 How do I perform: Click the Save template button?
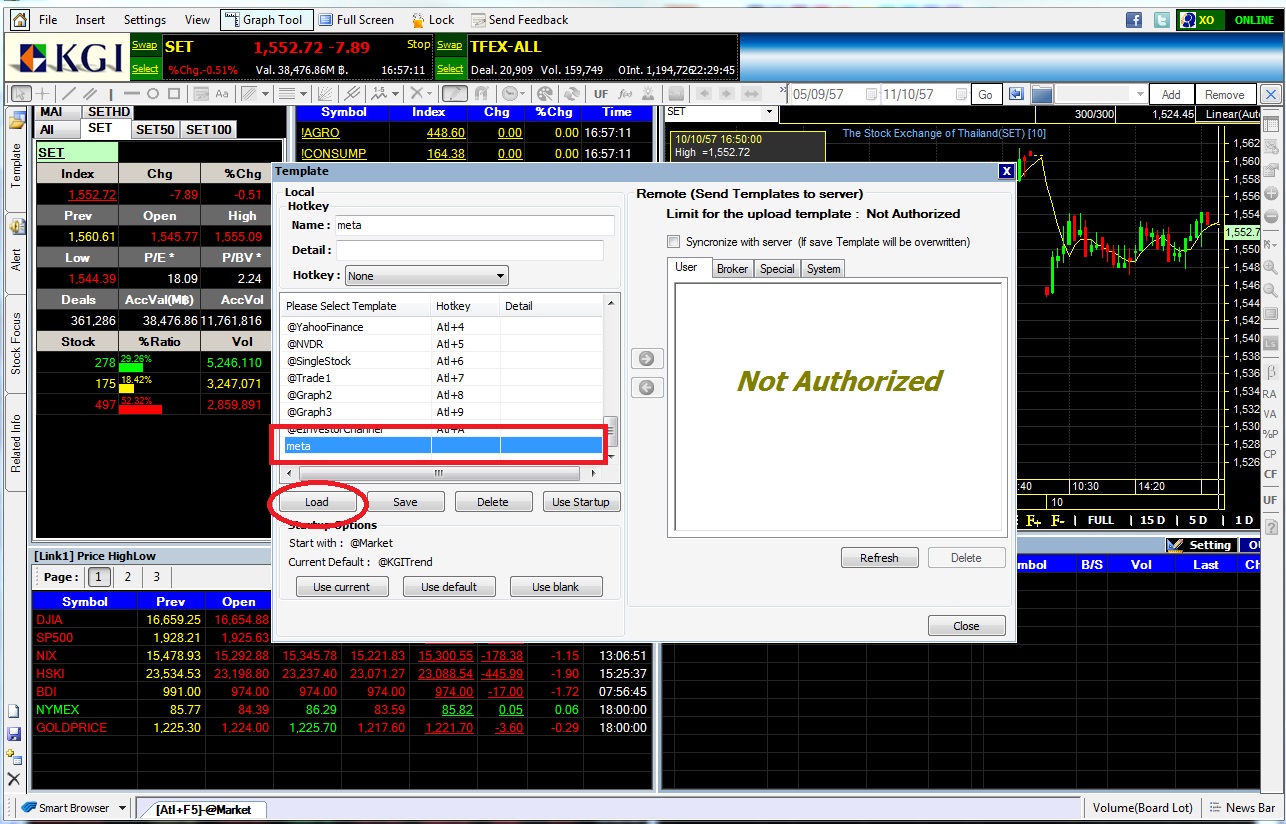[405, 502]
